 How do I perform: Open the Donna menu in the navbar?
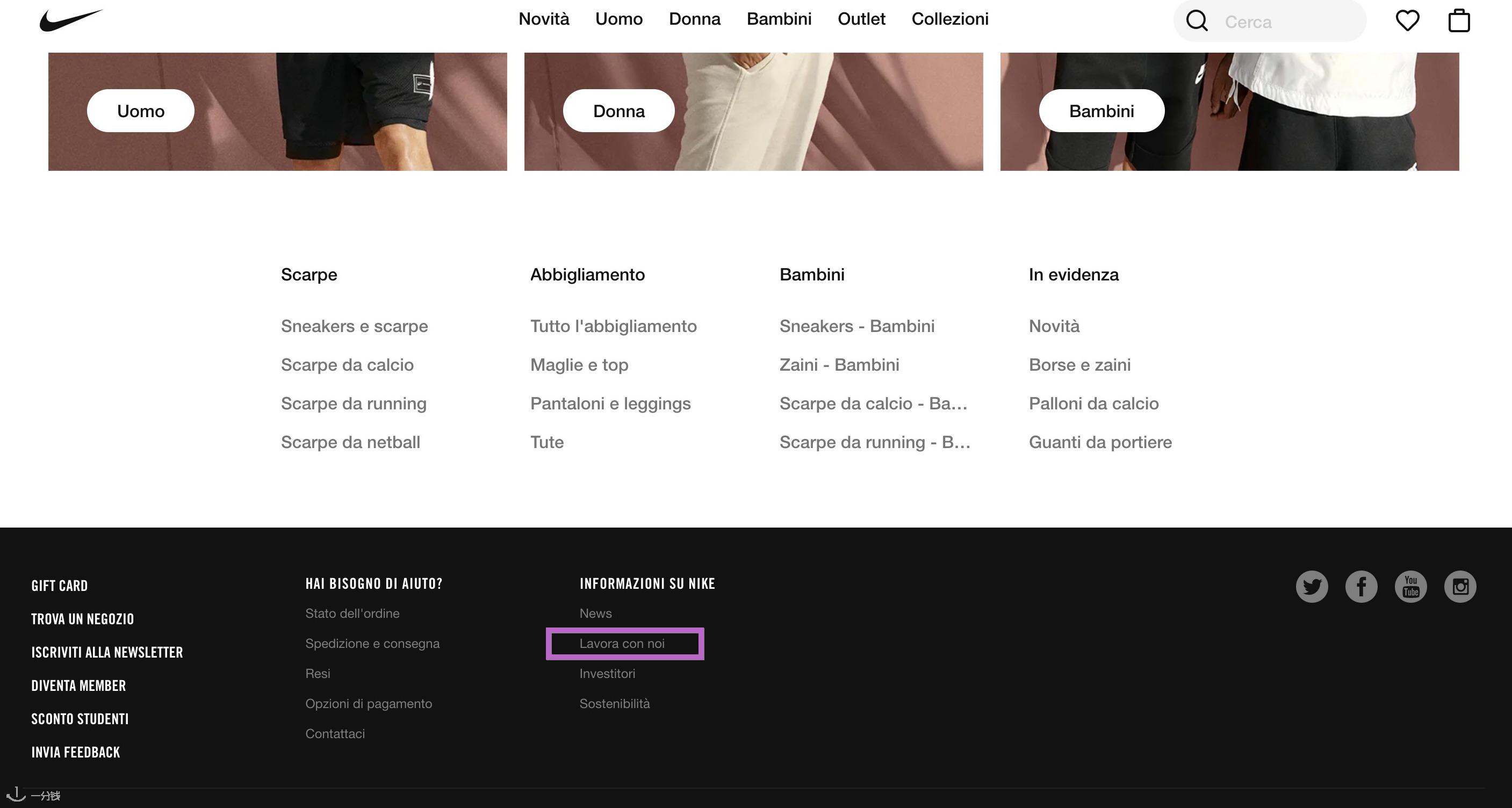pos(694,19)
